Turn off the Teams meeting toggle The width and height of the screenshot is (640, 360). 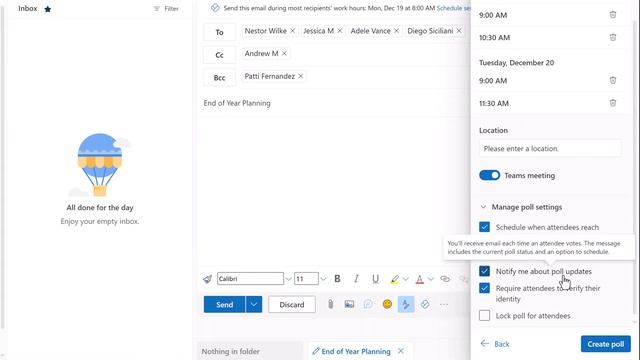pos(489,176)
